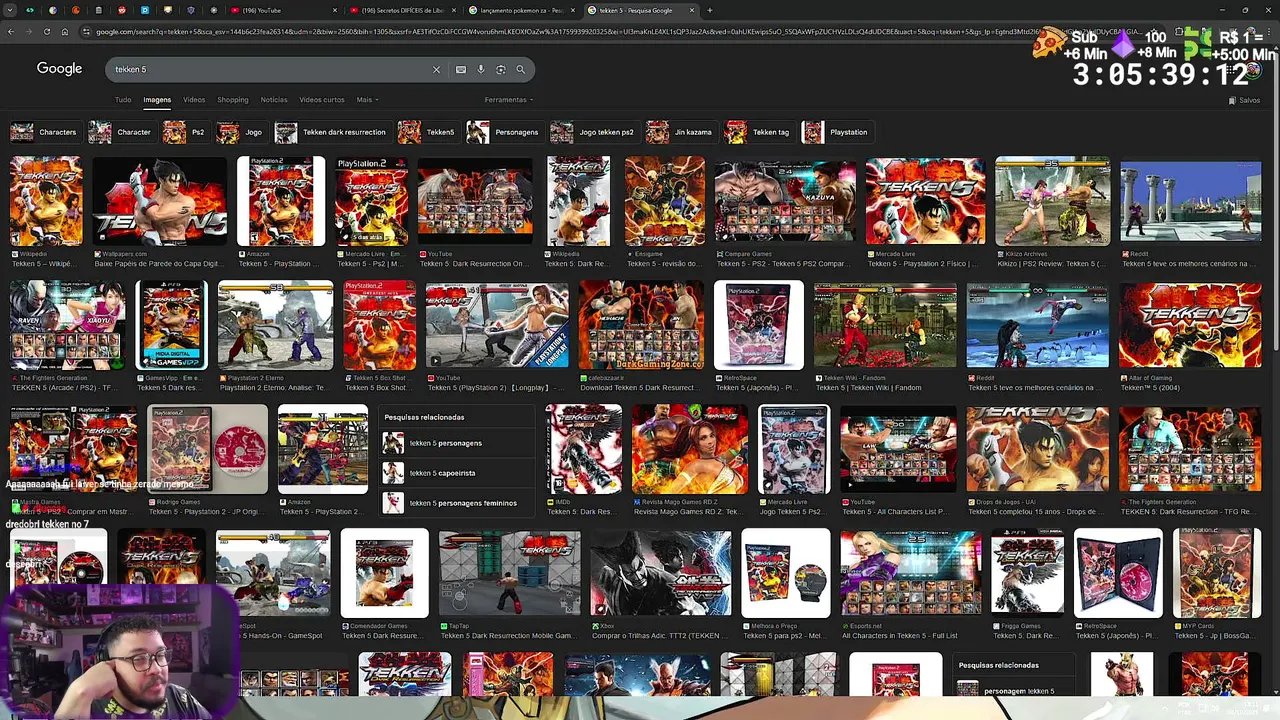Select Tekken dark resurrection filter chip
Screen dimensions: 1280x720
click(x=332, y=132)
